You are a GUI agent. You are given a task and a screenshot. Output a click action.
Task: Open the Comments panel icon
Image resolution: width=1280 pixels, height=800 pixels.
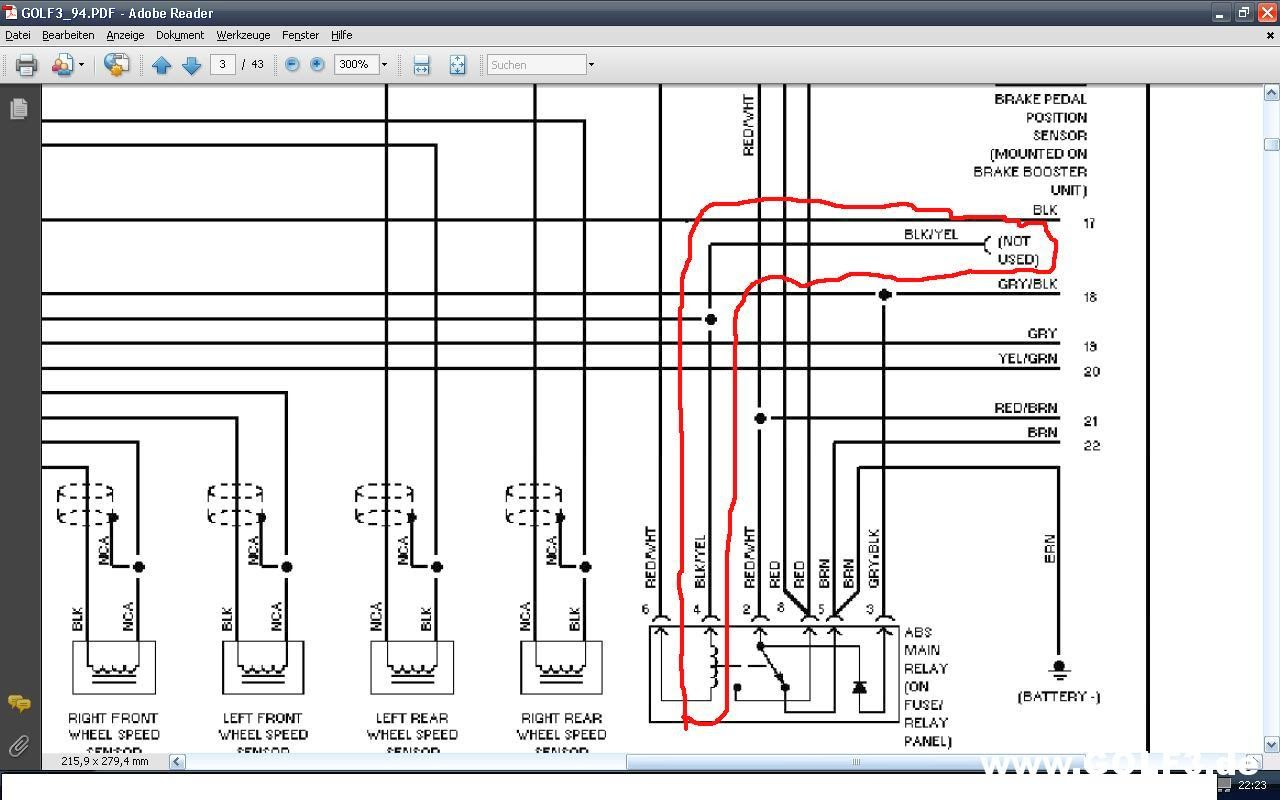pyautogui.click(x=19, y=703)
